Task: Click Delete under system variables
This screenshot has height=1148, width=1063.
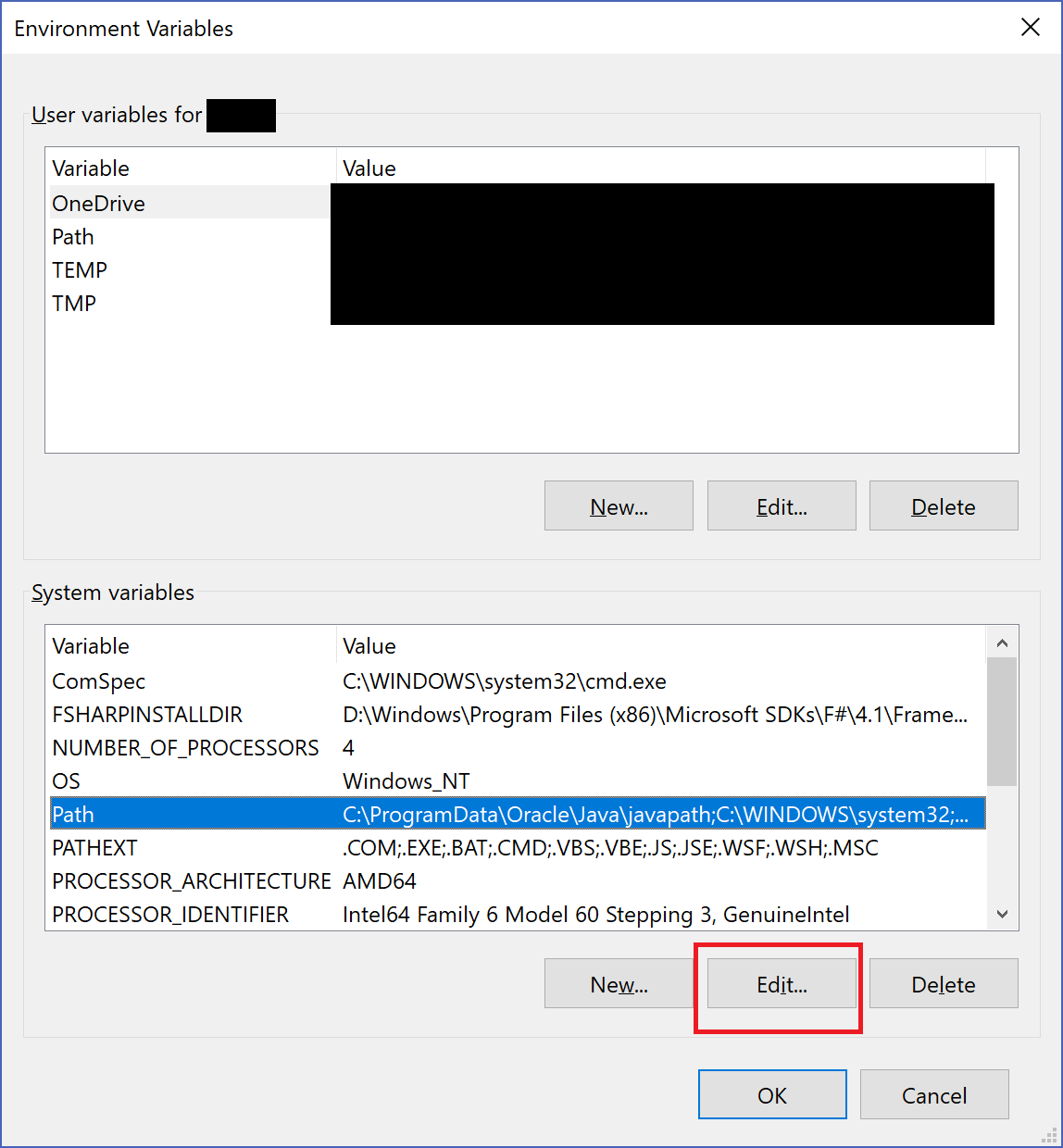Action: pos(943,983)
